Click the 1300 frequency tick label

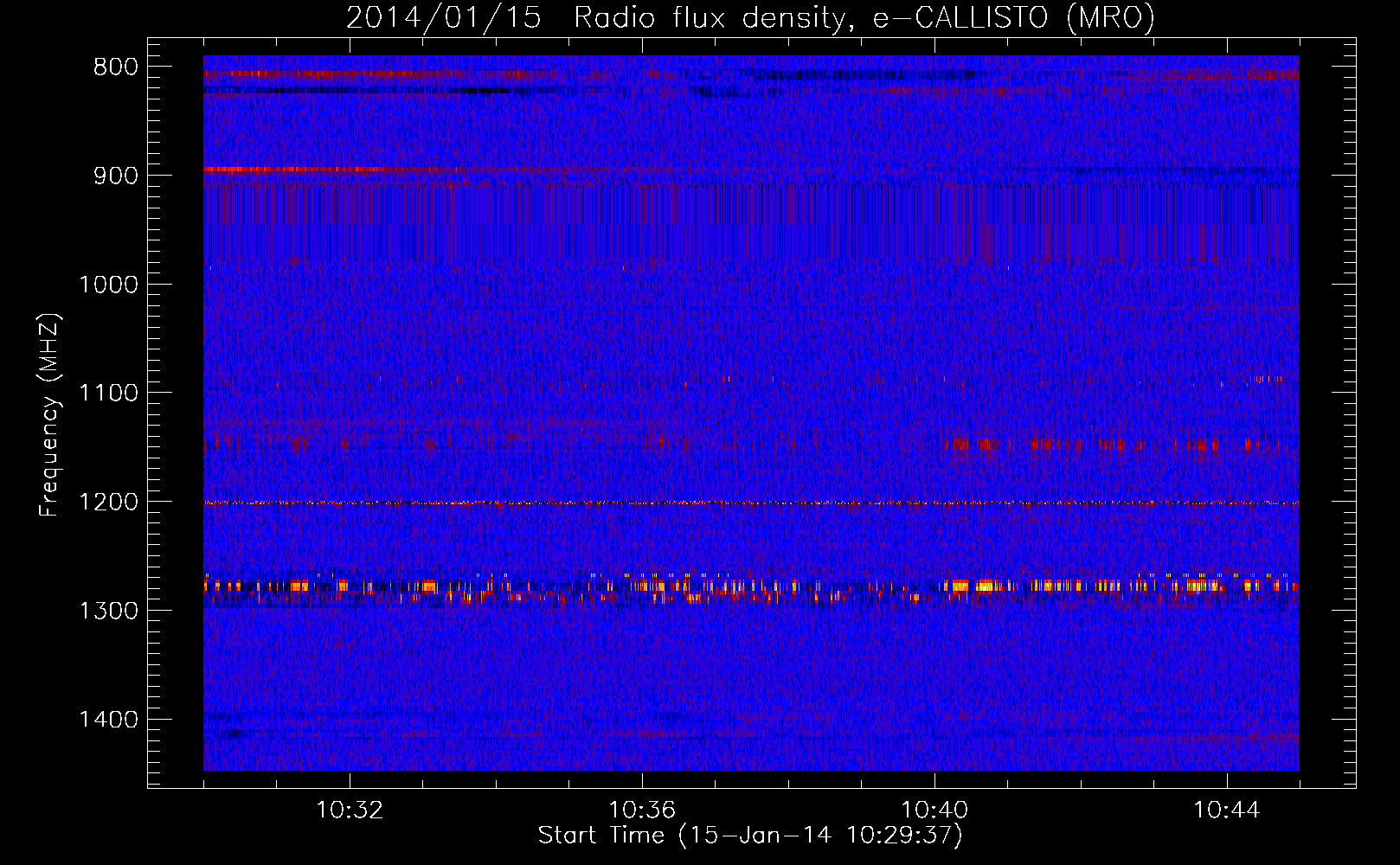108,611
